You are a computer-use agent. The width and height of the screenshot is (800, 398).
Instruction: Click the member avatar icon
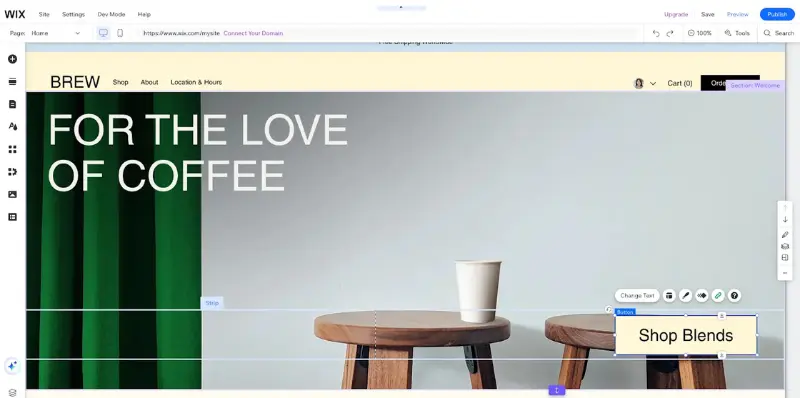pyautogui.click(x=639, y=83)
